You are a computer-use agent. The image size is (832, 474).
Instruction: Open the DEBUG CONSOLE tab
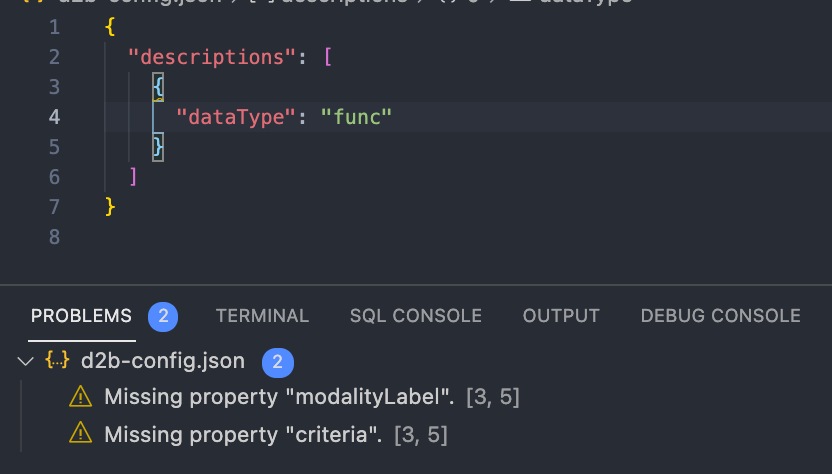720,316
